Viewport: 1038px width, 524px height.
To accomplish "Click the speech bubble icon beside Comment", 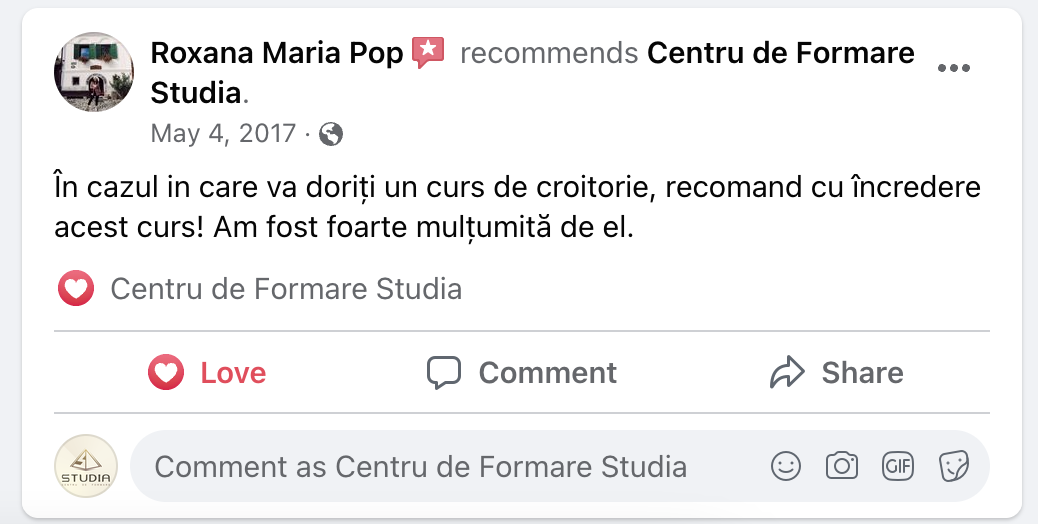I will tap(444, 373).
